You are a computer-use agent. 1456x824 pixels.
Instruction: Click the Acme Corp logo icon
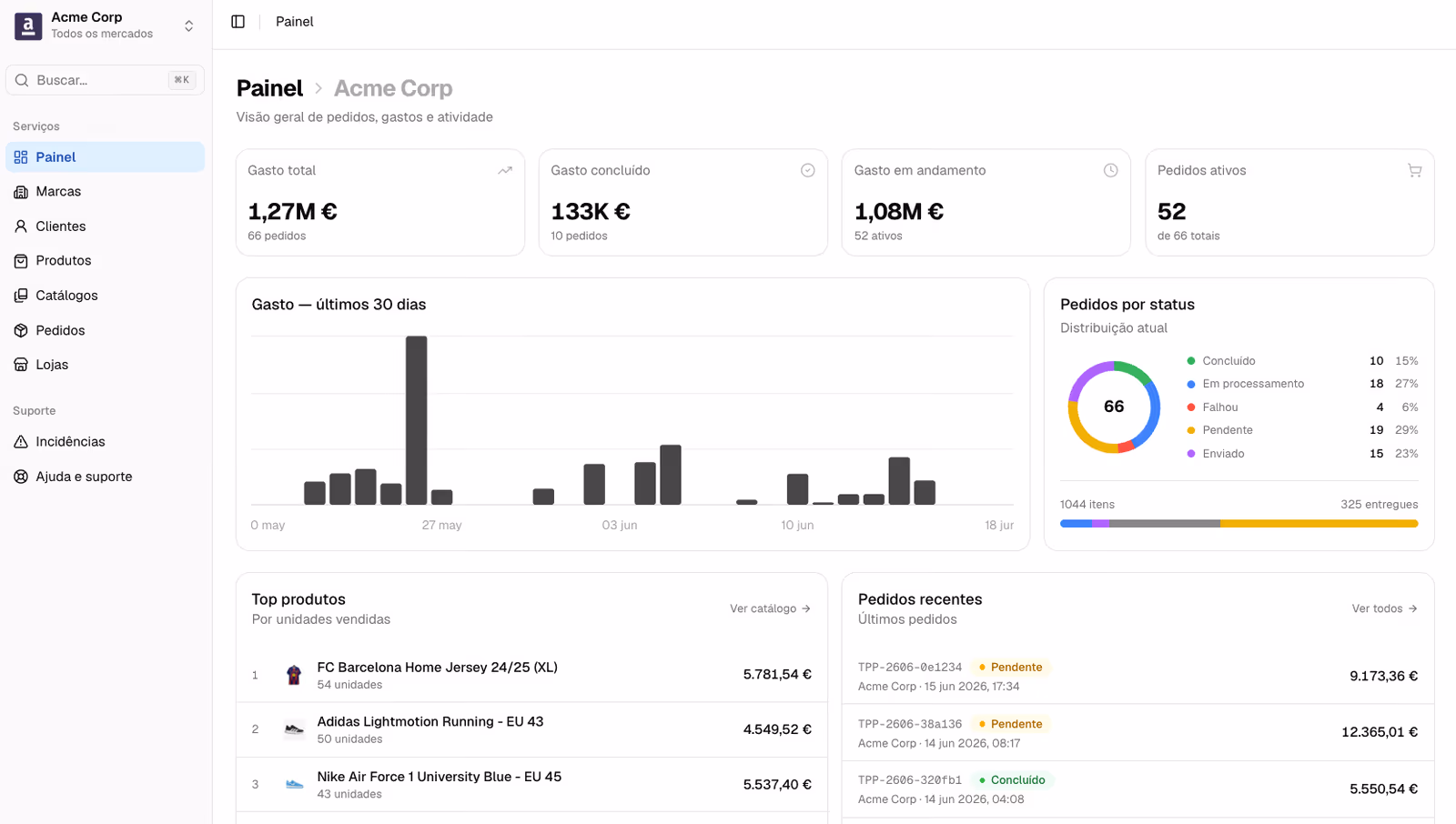click(28, 25)
